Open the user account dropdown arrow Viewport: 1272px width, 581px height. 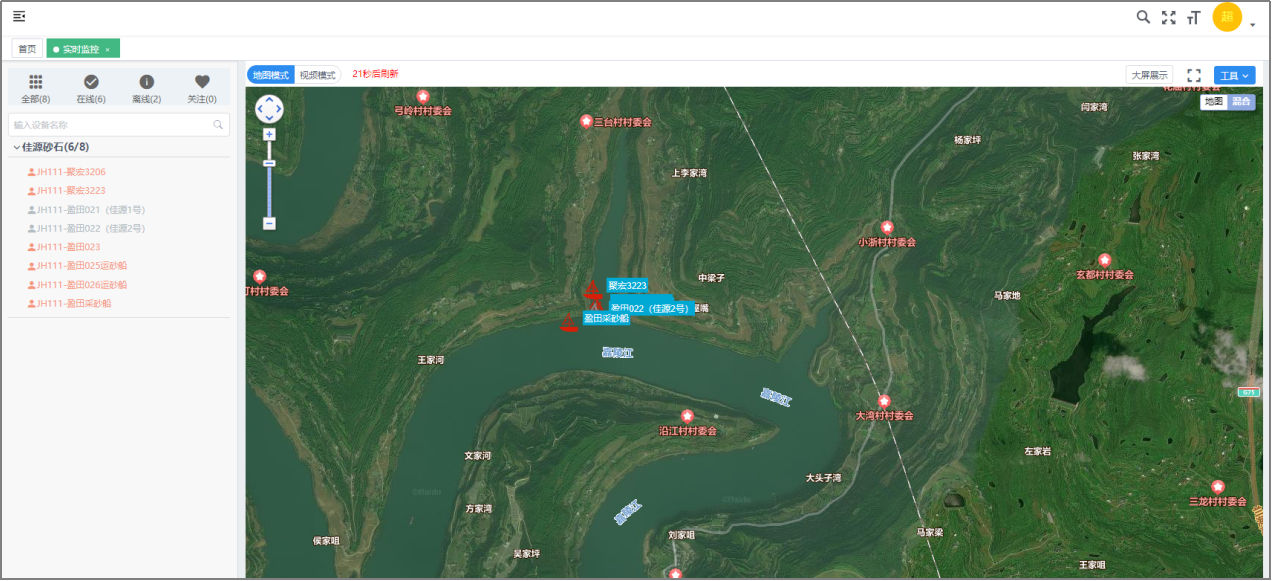(1253, 23)
